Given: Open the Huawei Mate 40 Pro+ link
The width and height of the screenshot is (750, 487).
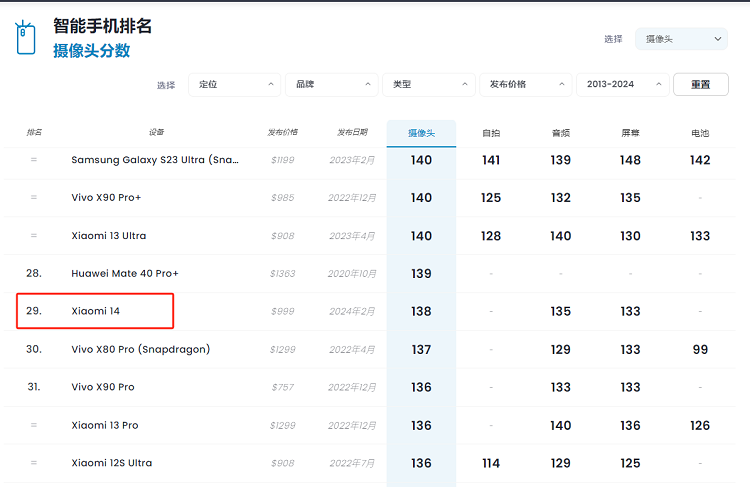Looking at the screenshot, I should click(x=125, y=274).
